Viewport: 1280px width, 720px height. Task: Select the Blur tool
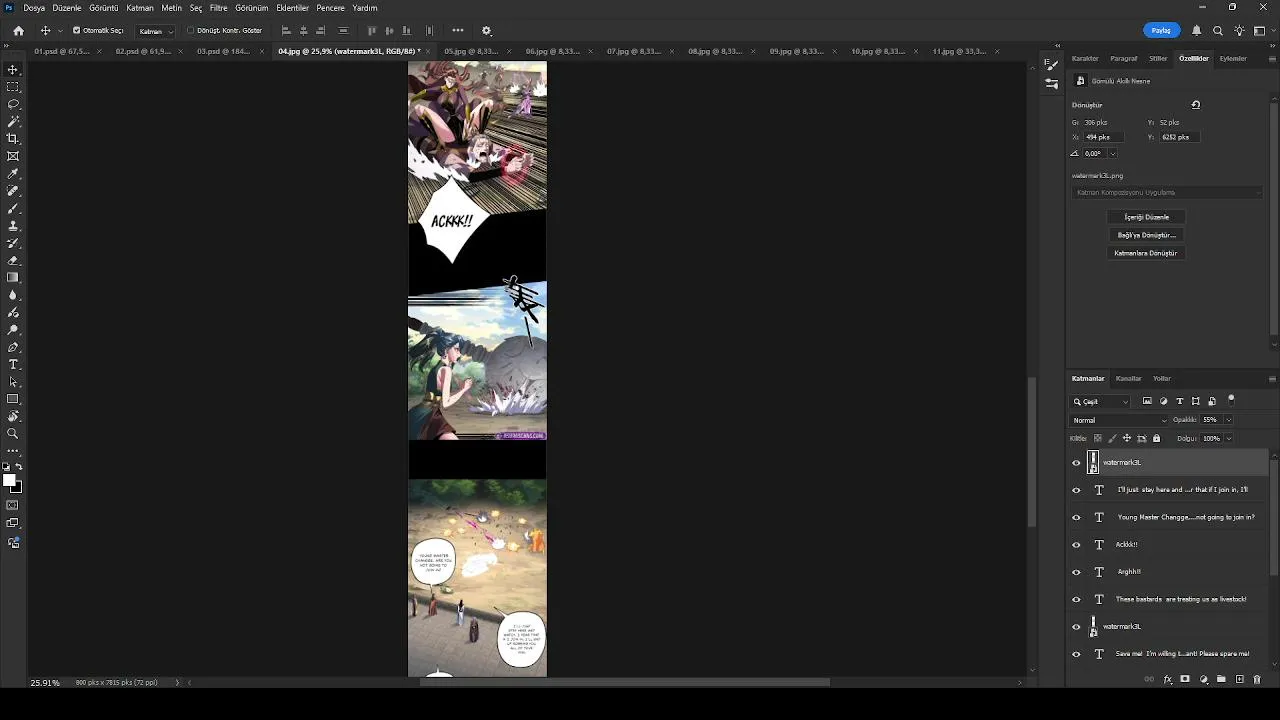[13, 294]
